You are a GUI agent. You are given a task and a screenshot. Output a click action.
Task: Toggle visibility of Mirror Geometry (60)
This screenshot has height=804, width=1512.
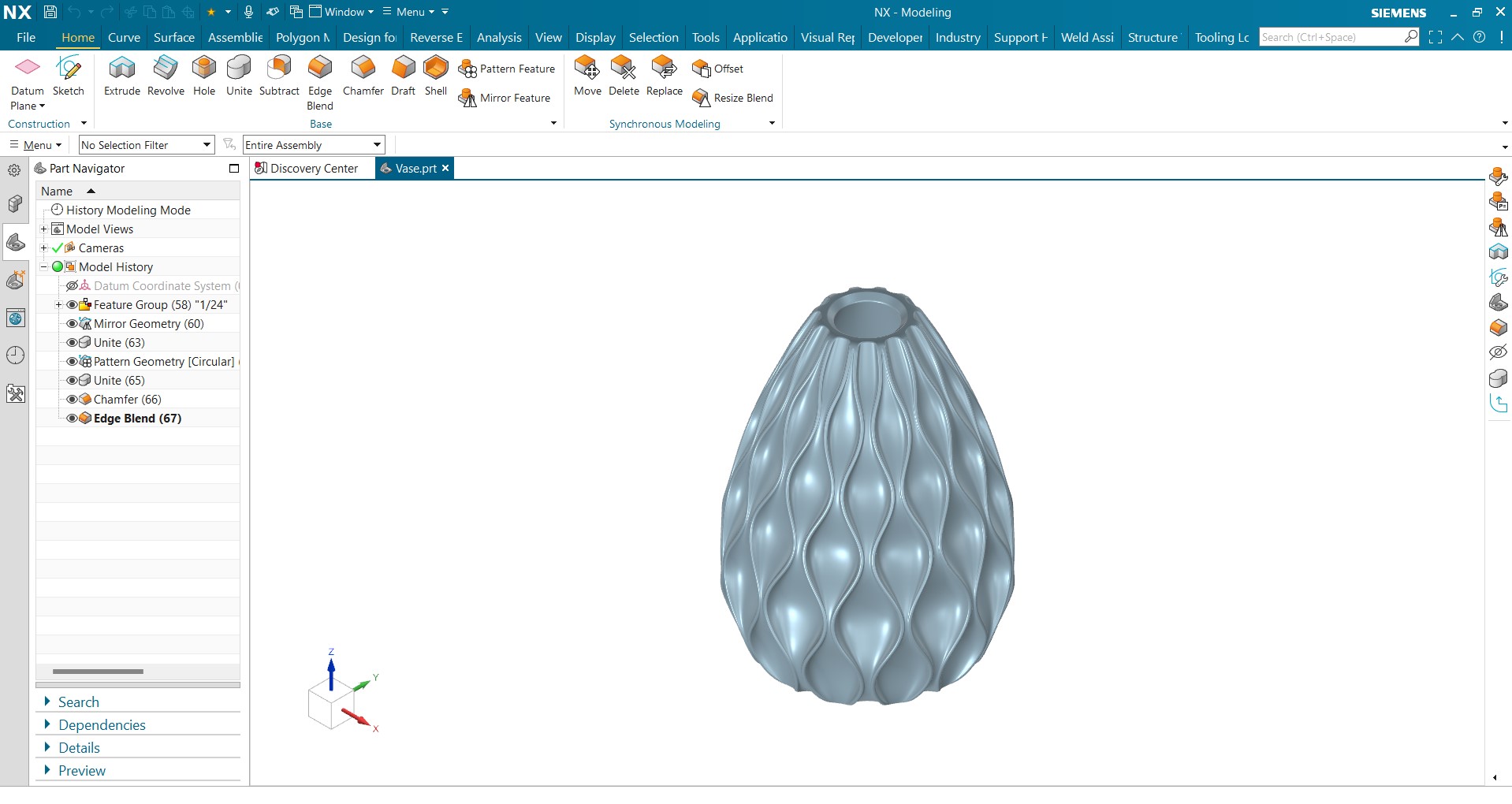coord(72,324)
